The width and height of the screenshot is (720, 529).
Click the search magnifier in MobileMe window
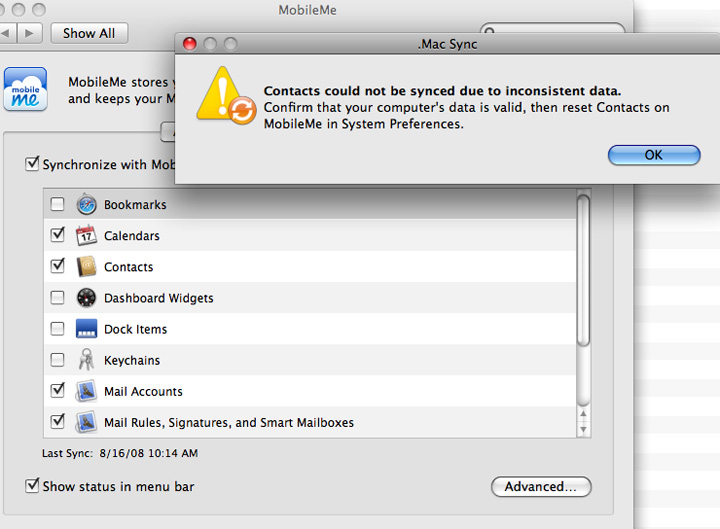(490, 30)
